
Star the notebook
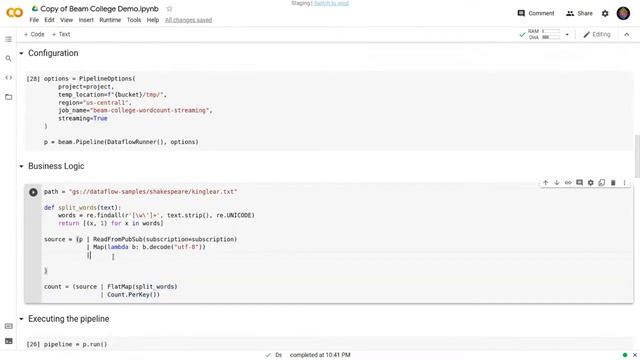click(169, 9)
